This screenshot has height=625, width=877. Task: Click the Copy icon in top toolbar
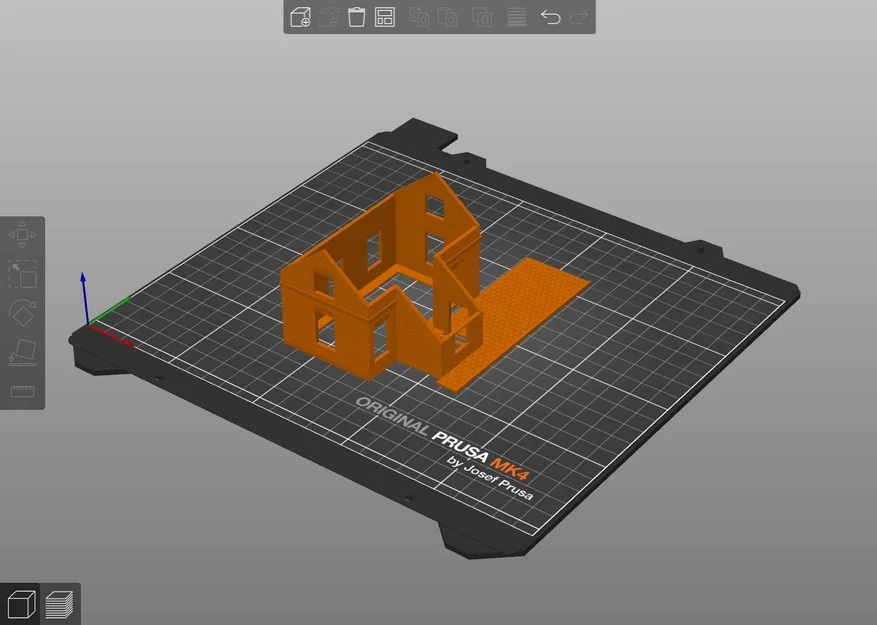point(419,17)
